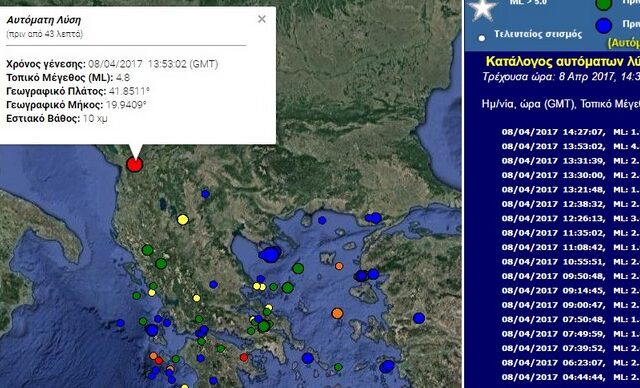640x388 pixels.
Task: Click the blue circle legend icon
Action: (604, 25)
